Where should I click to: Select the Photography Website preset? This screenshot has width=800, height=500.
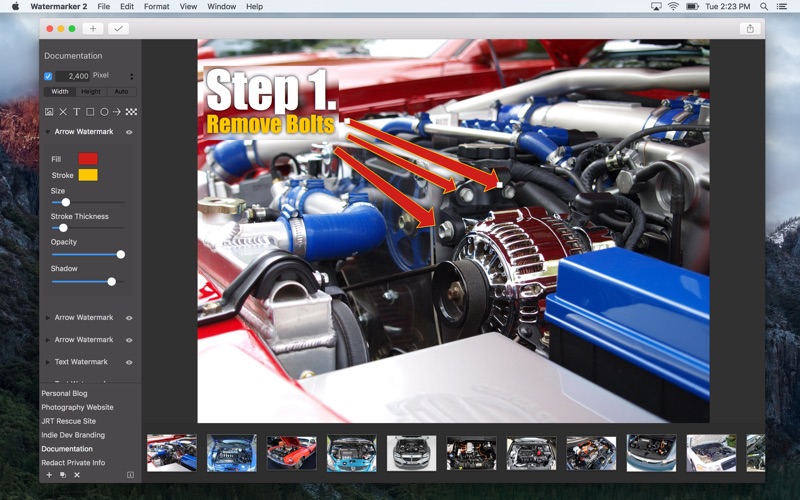coord(78,407)
